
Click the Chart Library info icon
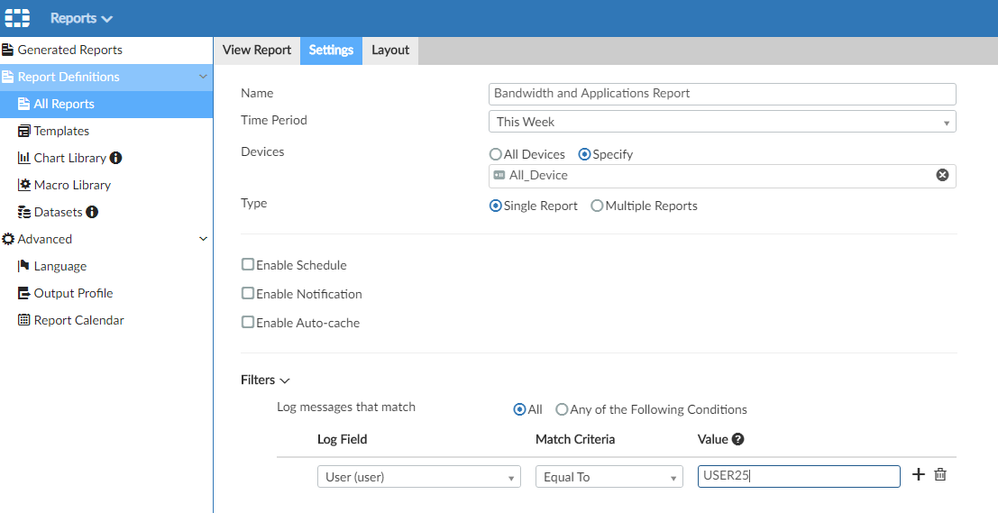[116, 158]
